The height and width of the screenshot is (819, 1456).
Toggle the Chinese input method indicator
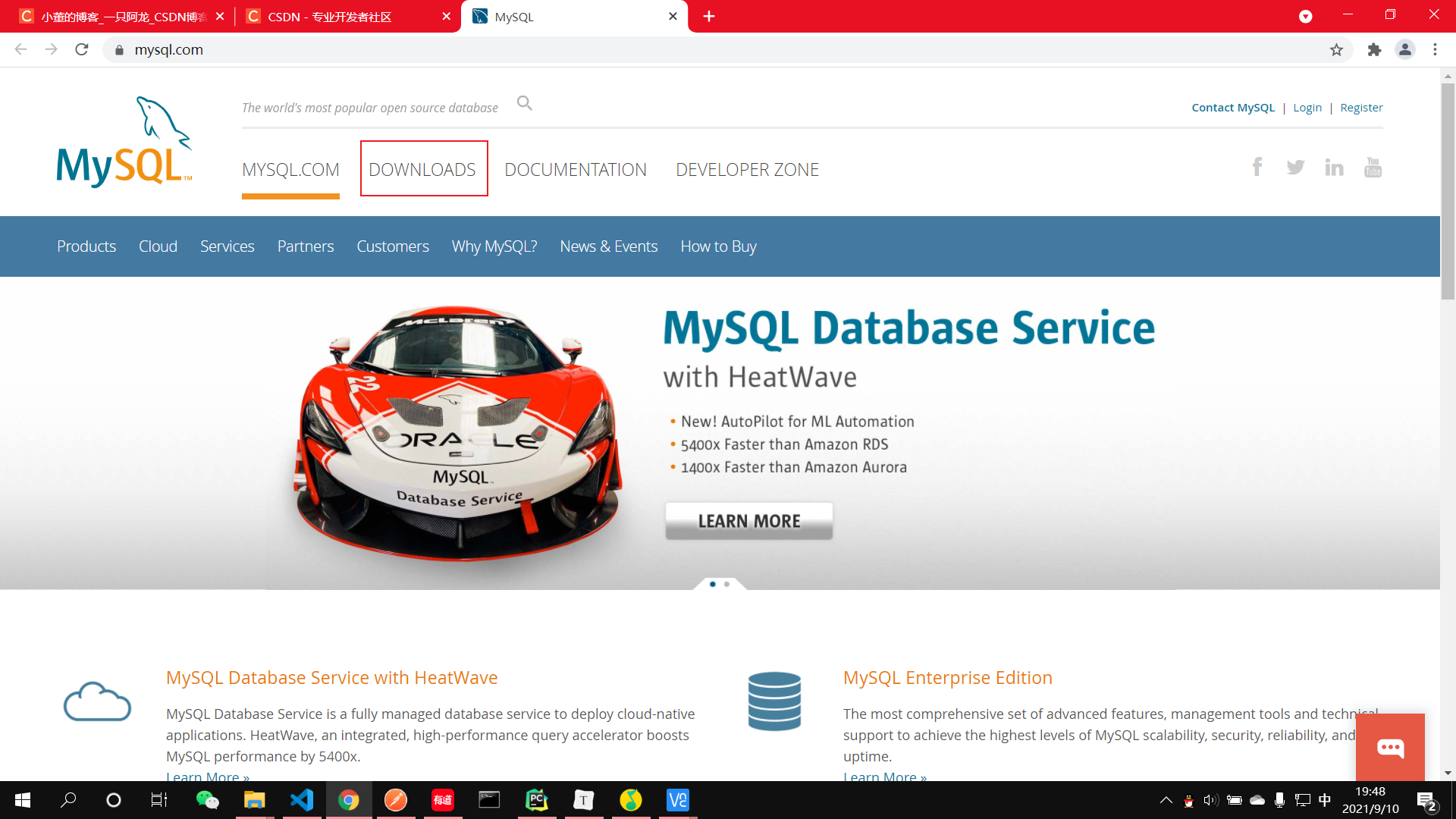(x=1325, y=800)
